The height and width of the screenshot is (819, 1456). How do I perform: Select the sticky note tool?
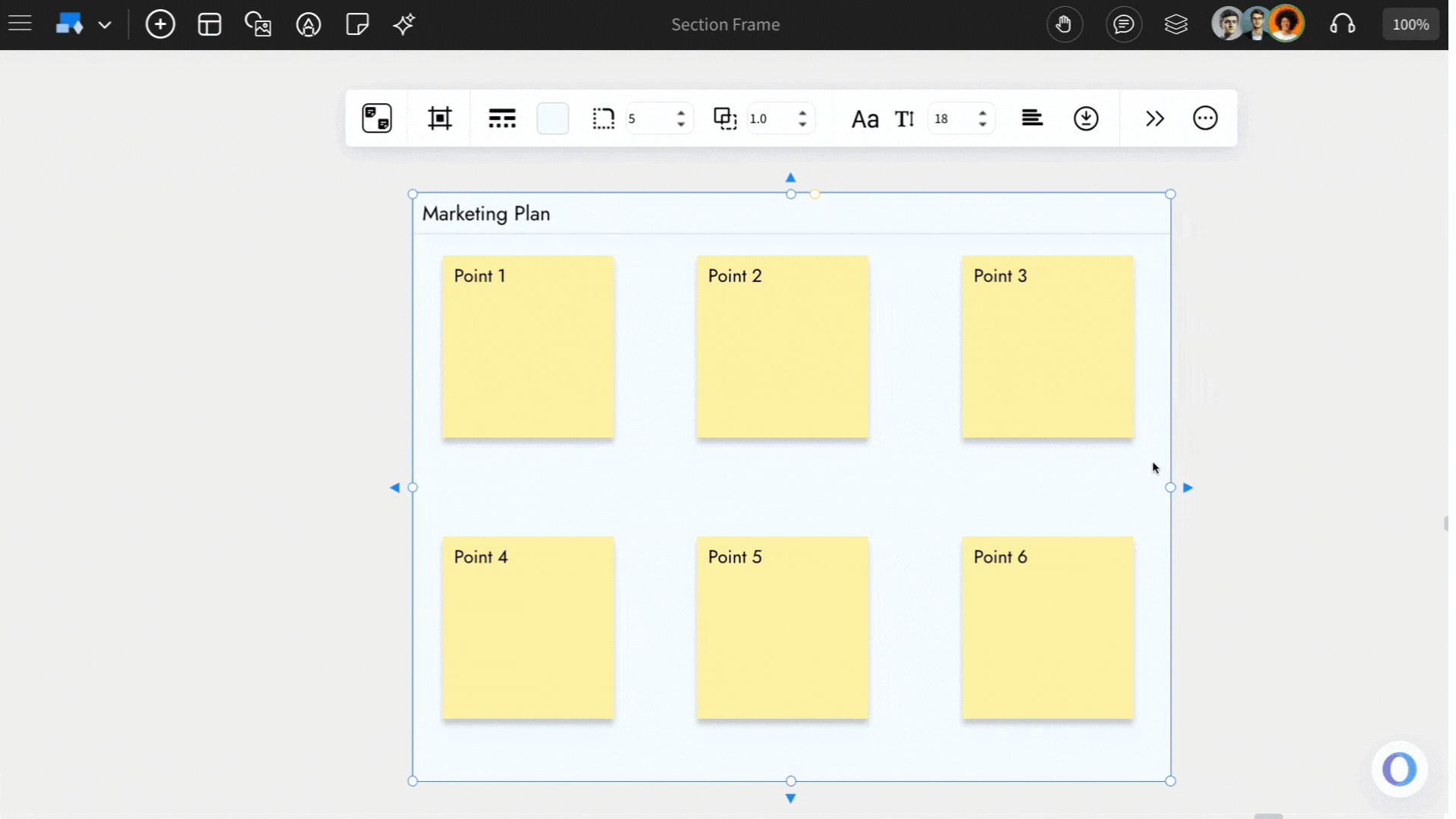356,24
